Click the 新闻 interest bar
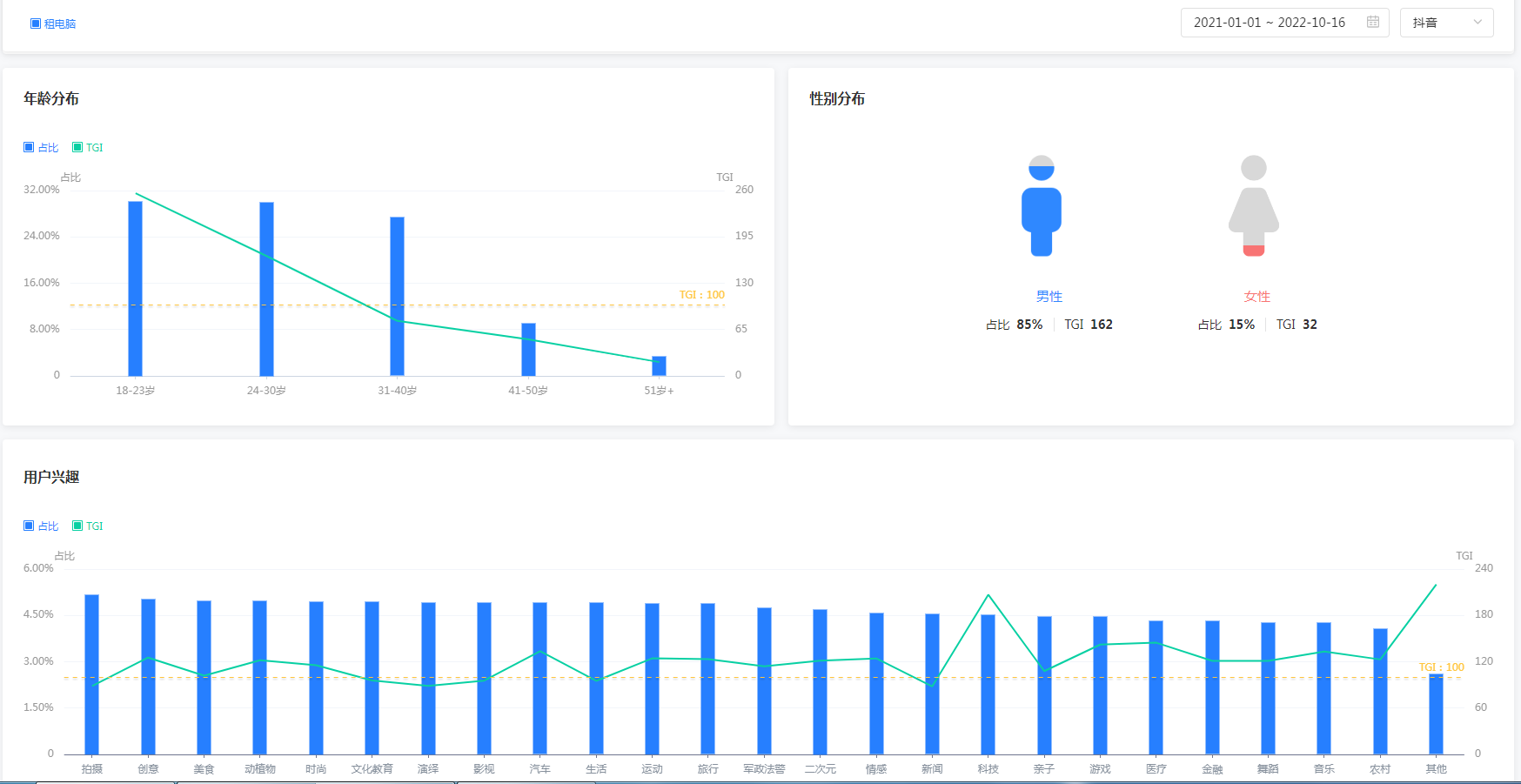 pyautogui.click(x=932, y=684)
